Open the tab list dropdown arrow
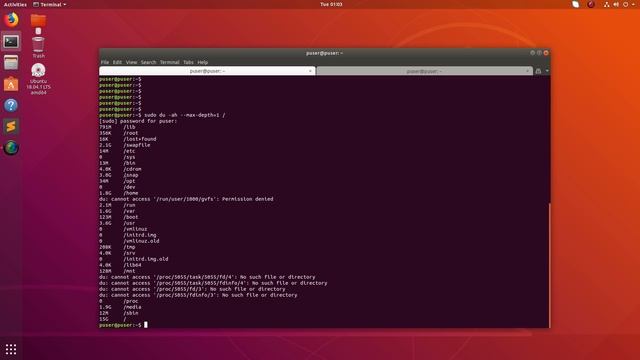The image size is (640, 360). [x=547, y=71]
